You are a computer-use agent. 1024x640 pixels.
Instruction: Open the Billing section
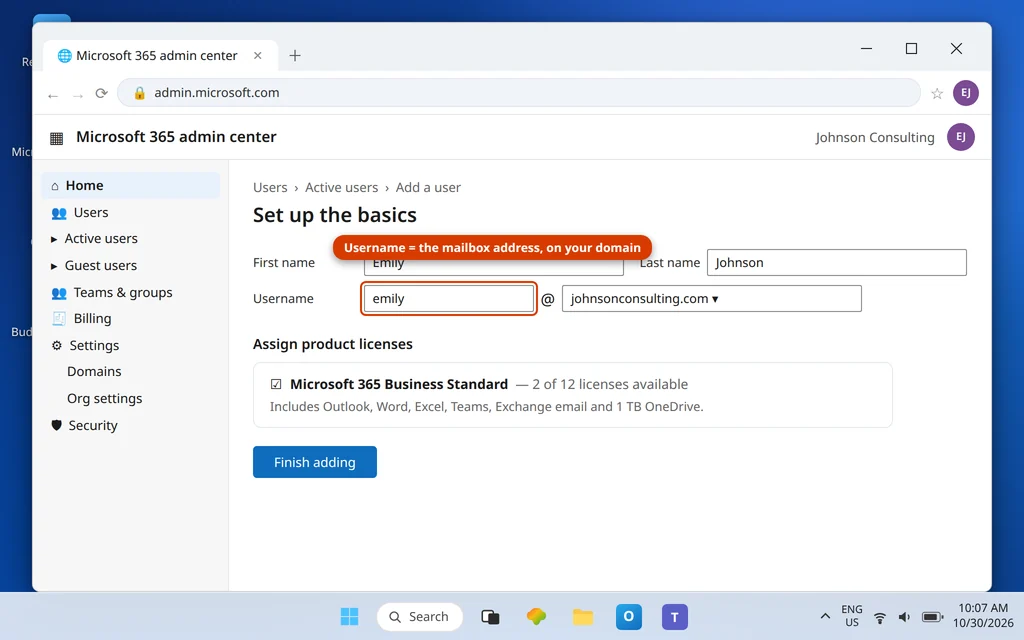[92, 319]
